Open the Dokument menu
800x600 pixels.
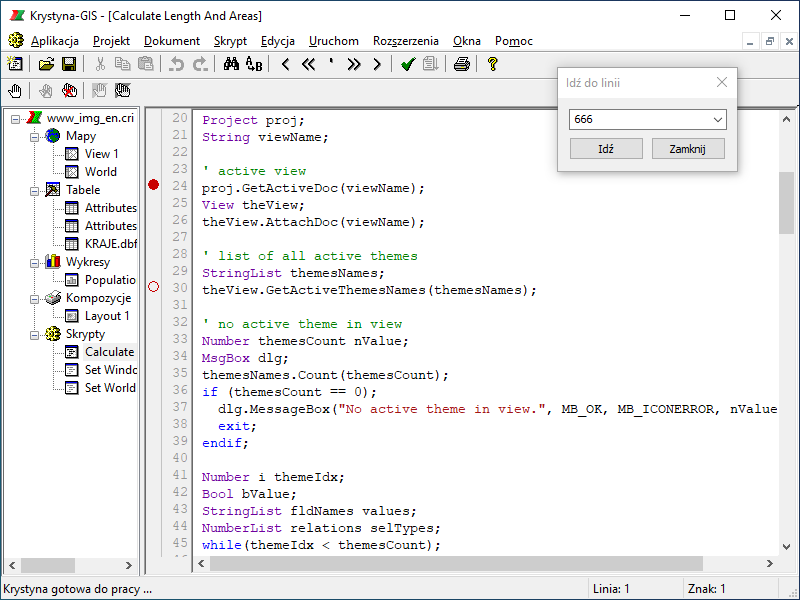(x=171, y=41)
